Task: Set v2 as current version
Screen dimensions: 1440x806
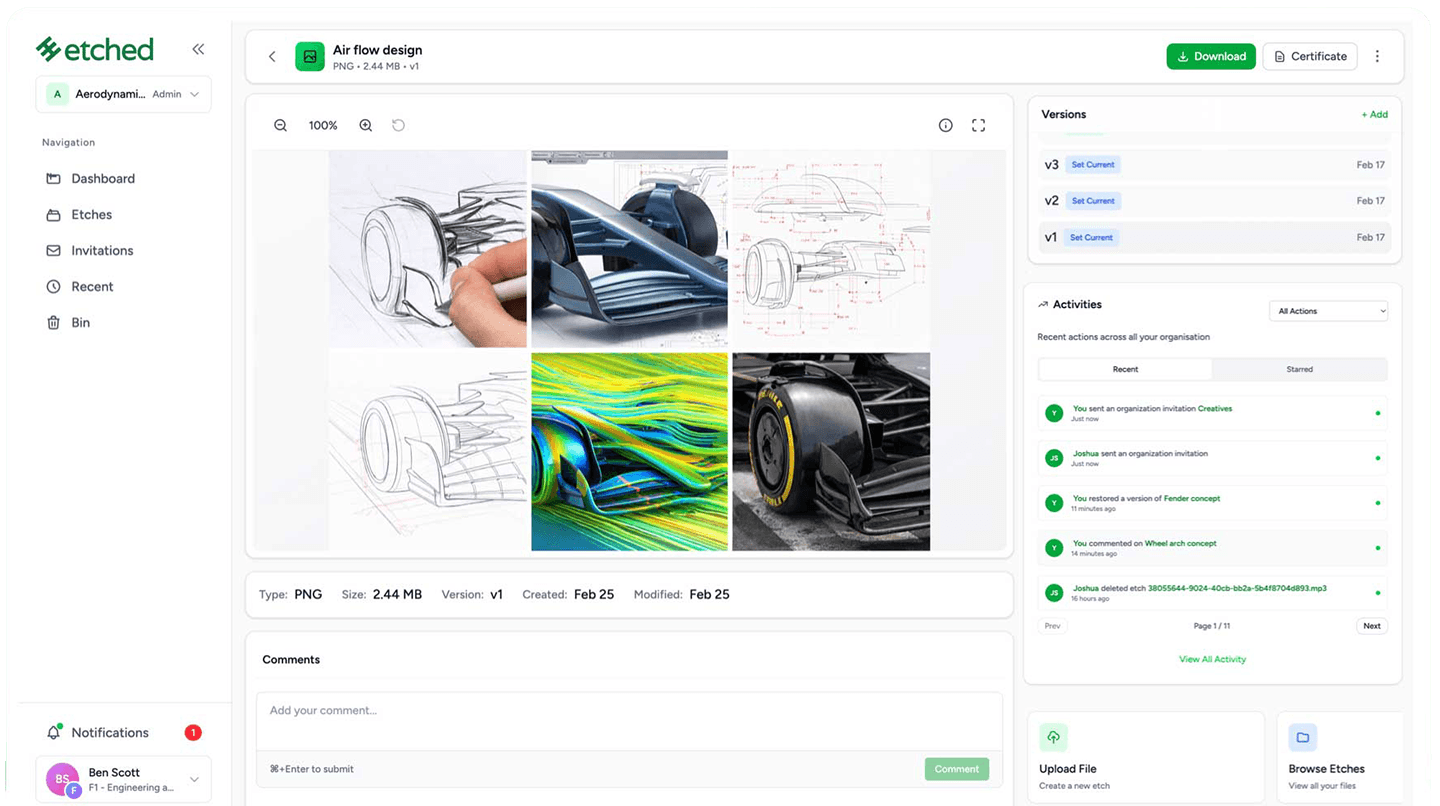Action: coord(1092,201)
